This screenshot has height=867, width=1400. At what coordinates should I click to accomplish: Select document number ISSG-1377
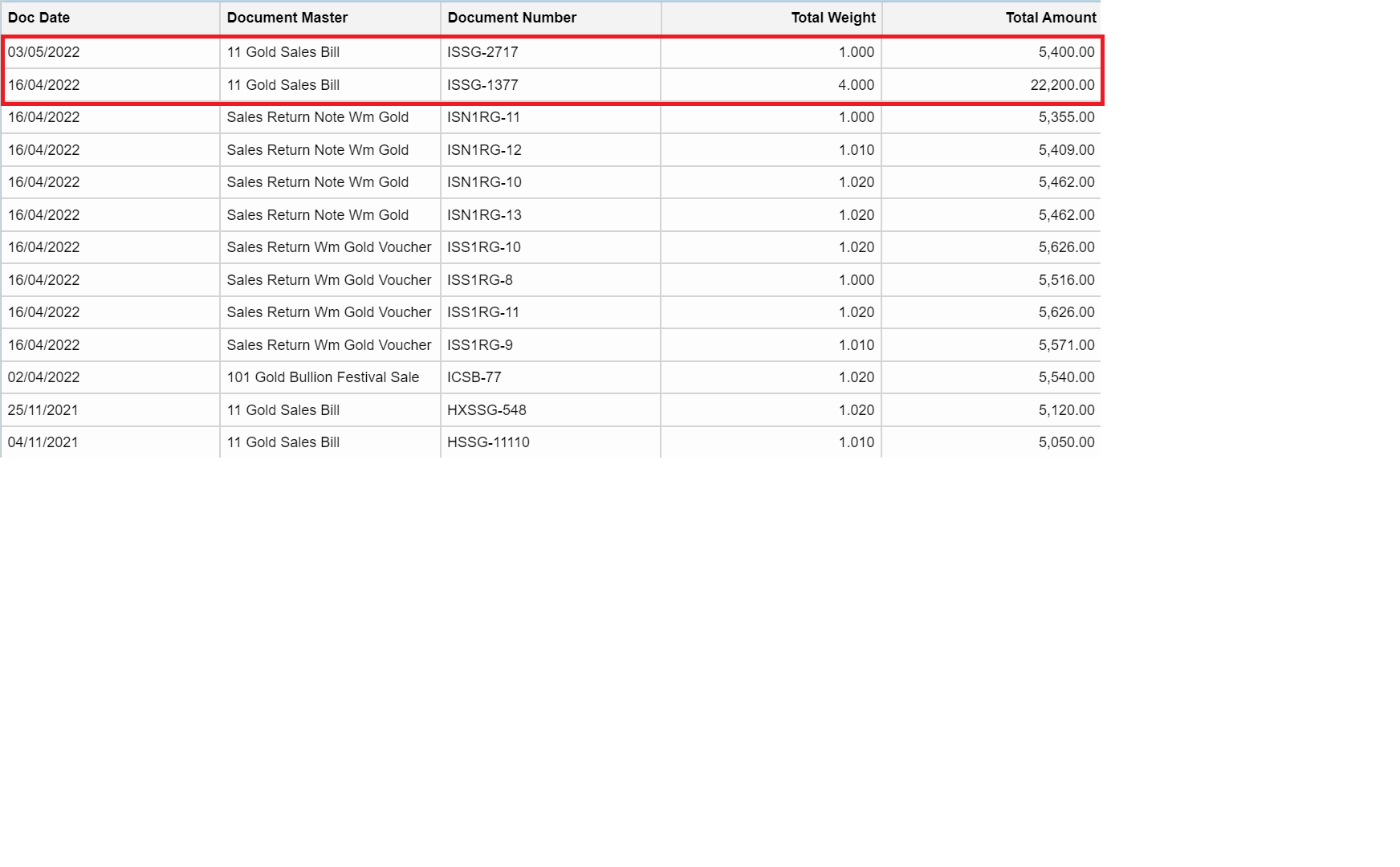point(482,85)
